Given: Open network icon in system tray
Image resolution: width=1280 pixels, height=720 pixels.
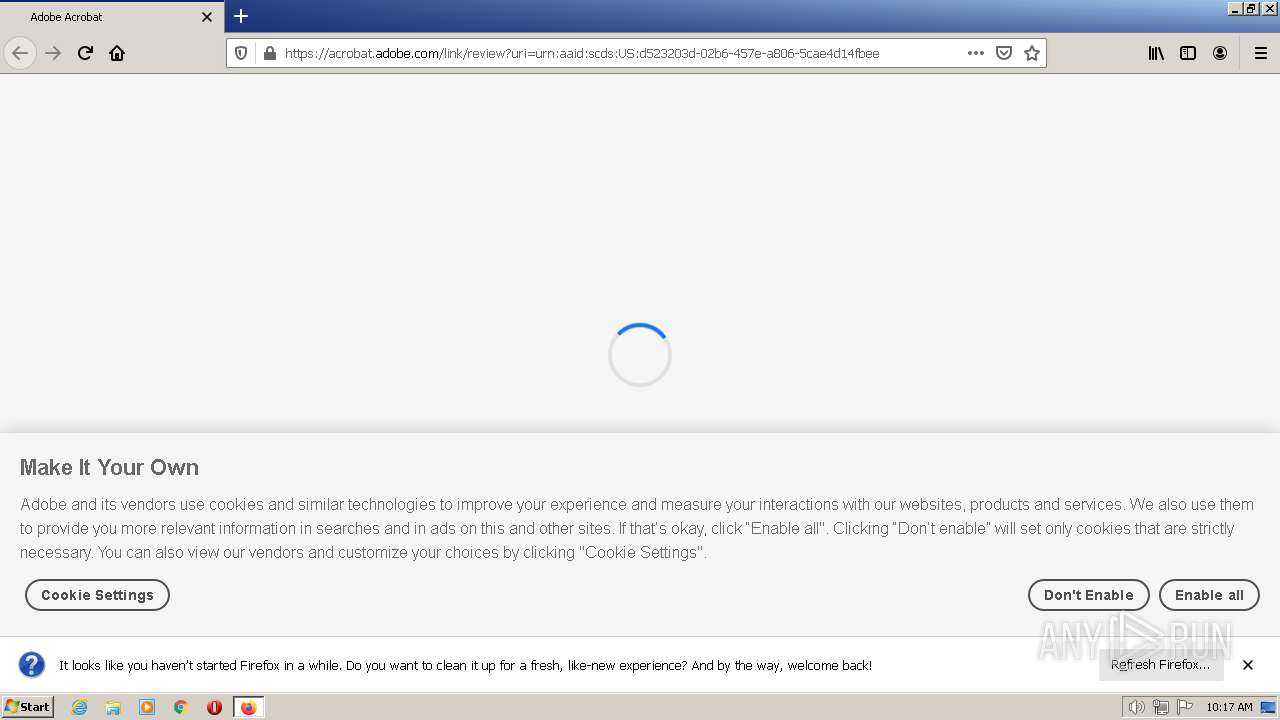Looking at the screenshot, I should coord(1160,707).
